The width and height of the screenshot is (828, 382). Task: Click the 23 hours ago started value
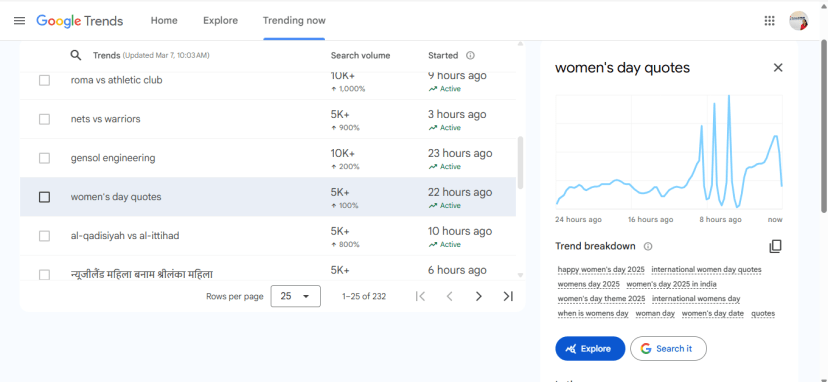pos(460,153)
